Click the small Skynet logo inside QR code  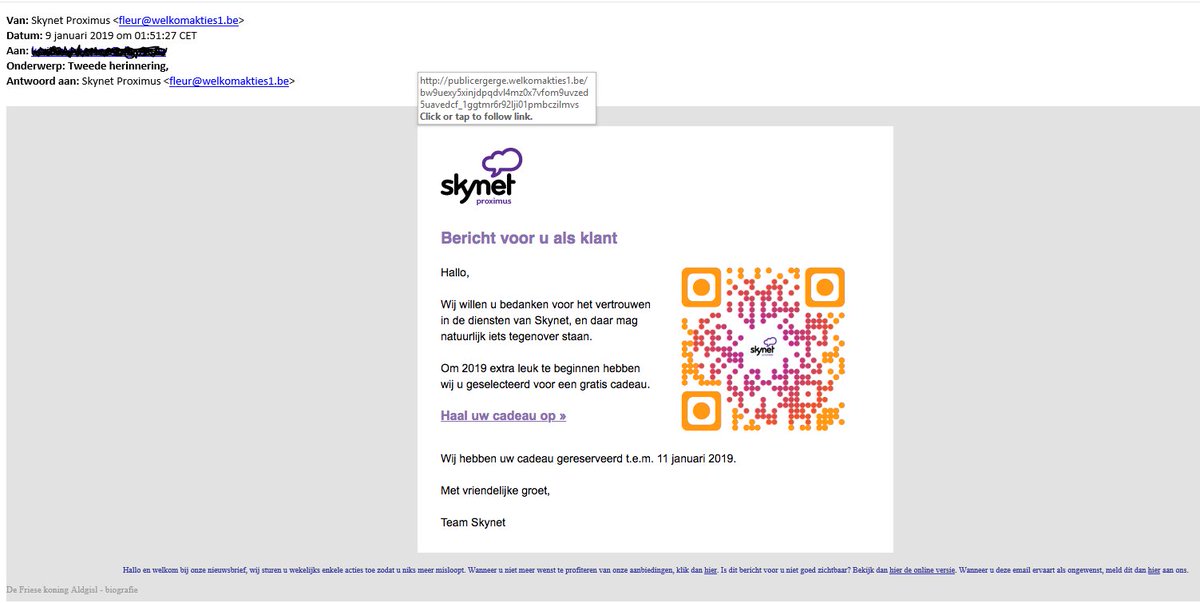(763, 349)
